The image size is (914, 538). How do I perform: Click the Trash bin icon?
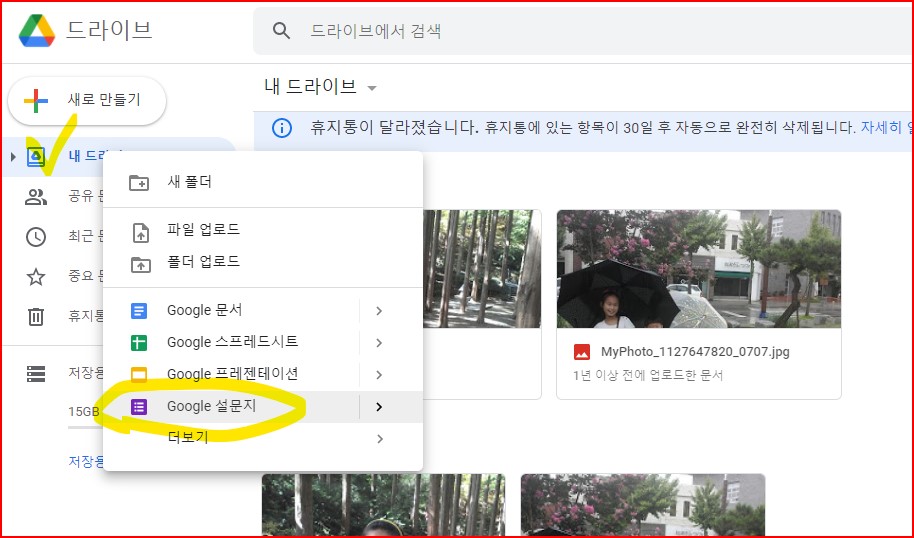[x=36, y=317]
